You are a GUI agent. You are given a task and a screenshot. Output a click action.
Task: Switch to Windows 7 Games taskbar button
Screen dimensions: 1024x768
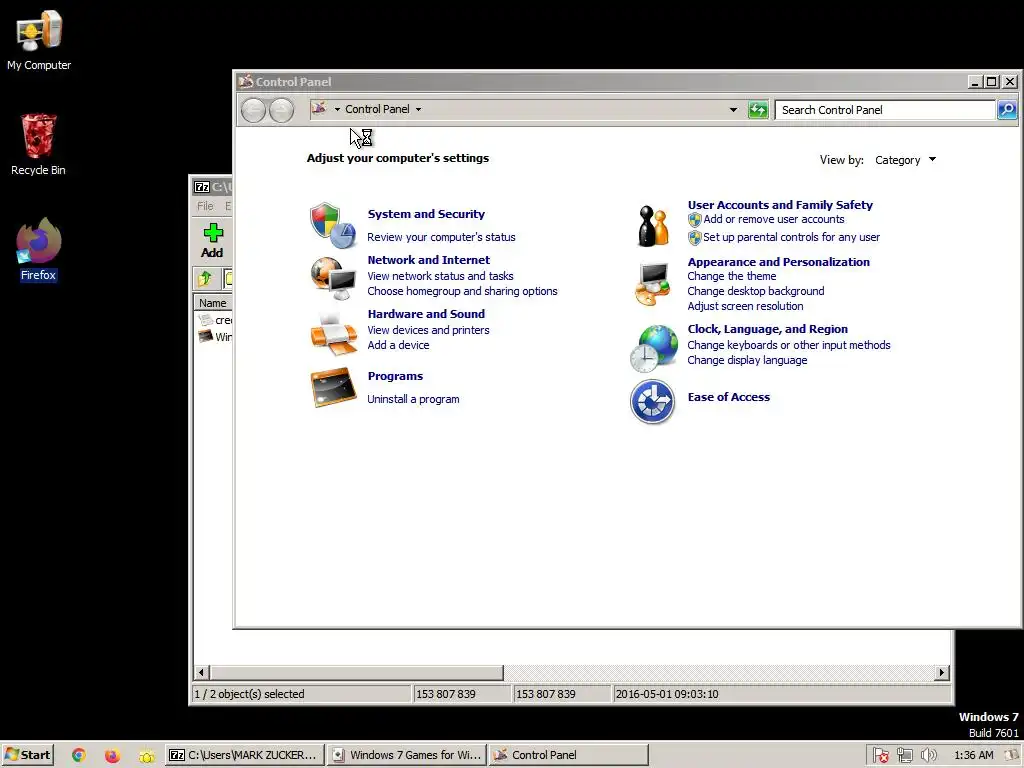[406, 755]
